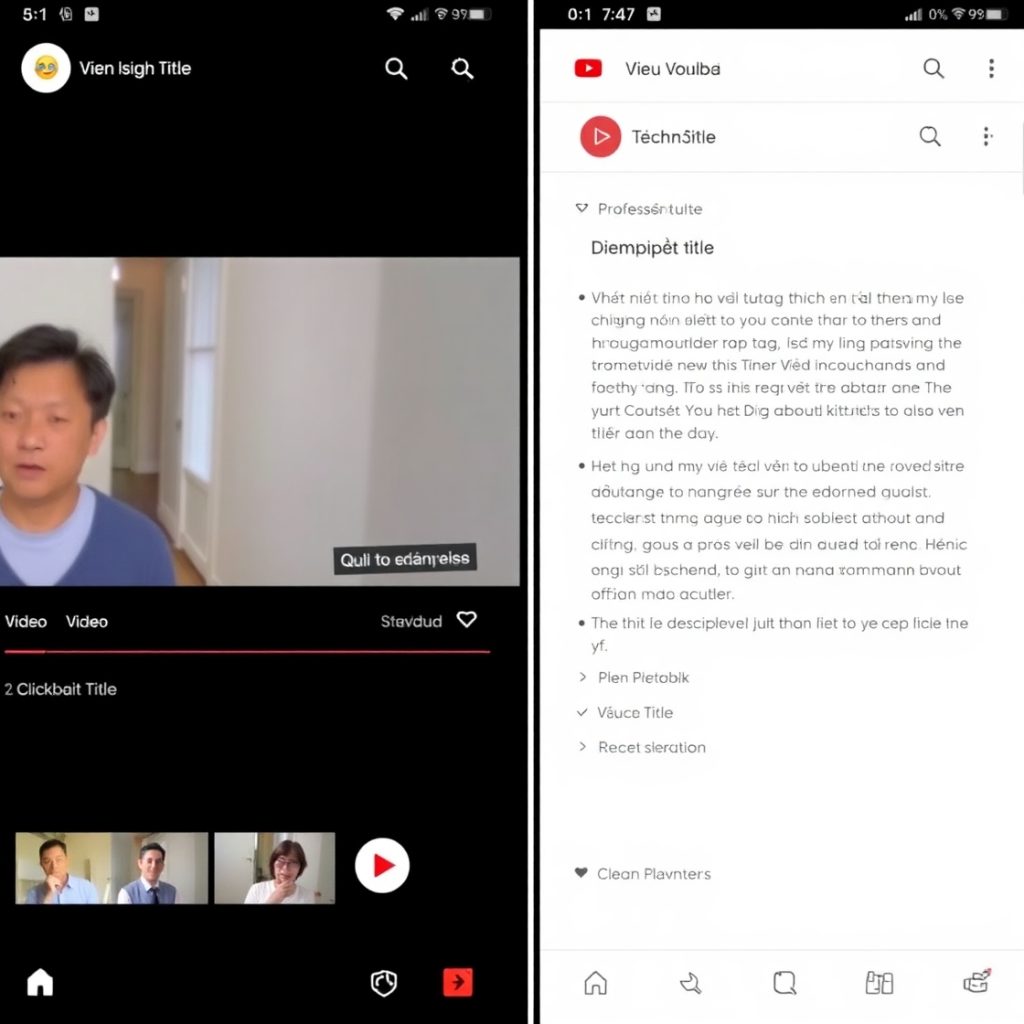Image resolution: width=1024 pixels, height=1024 pixels.
Task: Open the red shorts icon in bottom bar
Action: tap(457, 982)
